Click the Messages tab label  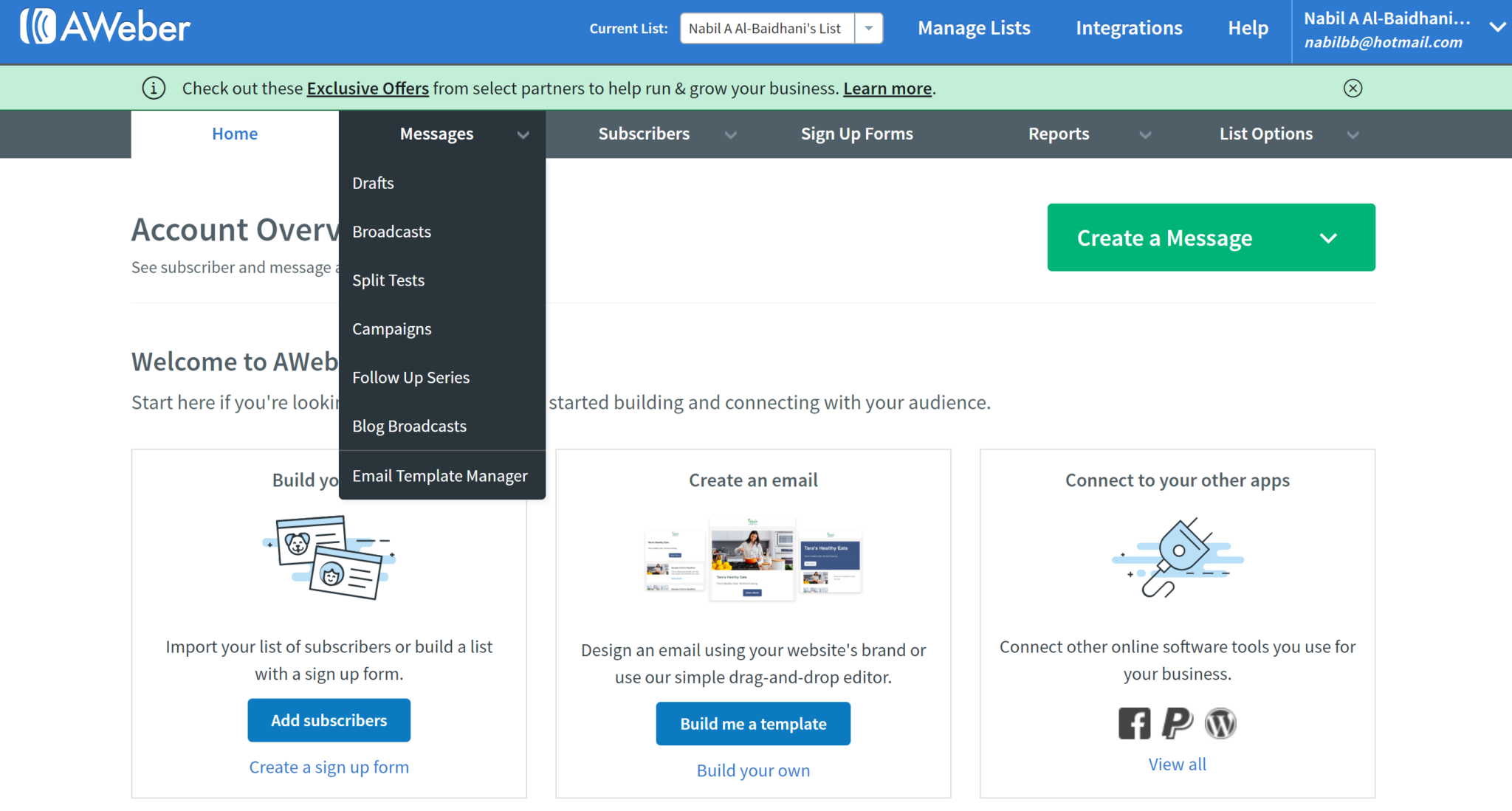click(436, 134)
